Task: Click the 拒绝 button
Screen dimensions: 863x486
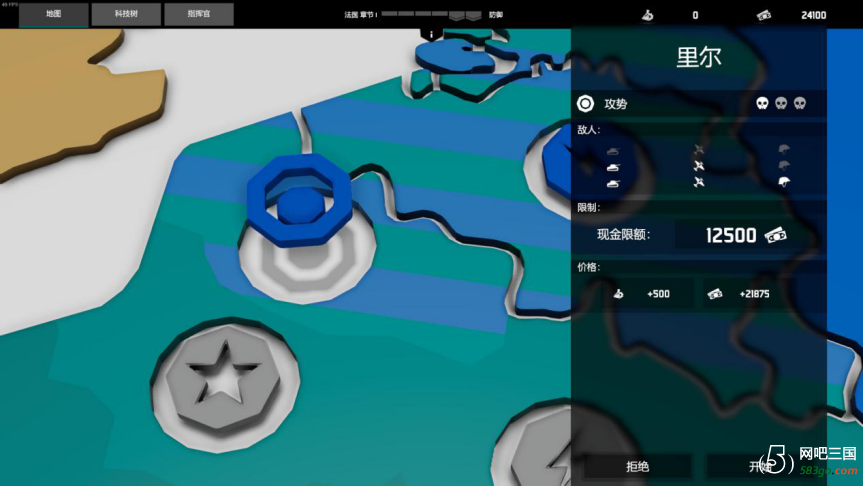Action: [637, 467]
